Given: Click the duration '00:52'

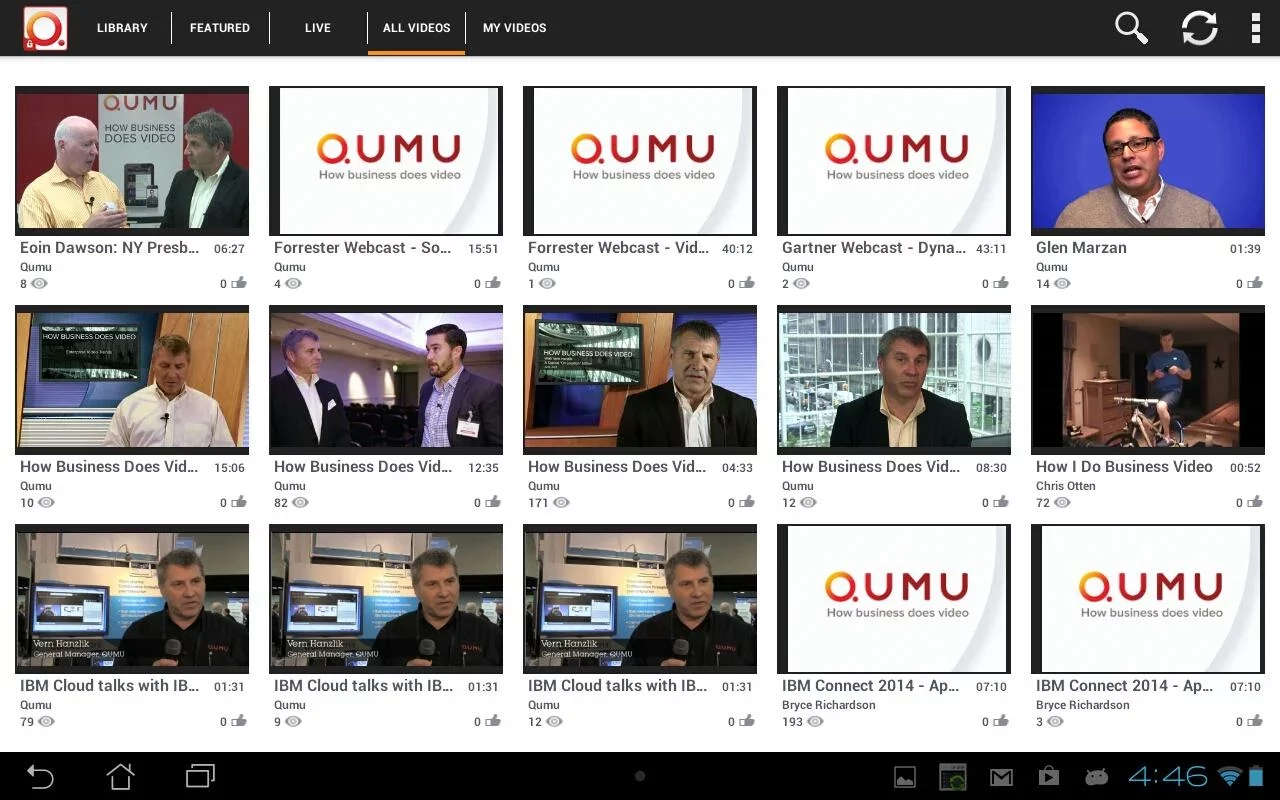Looking at the screenshot, I should pos(1245,468).
